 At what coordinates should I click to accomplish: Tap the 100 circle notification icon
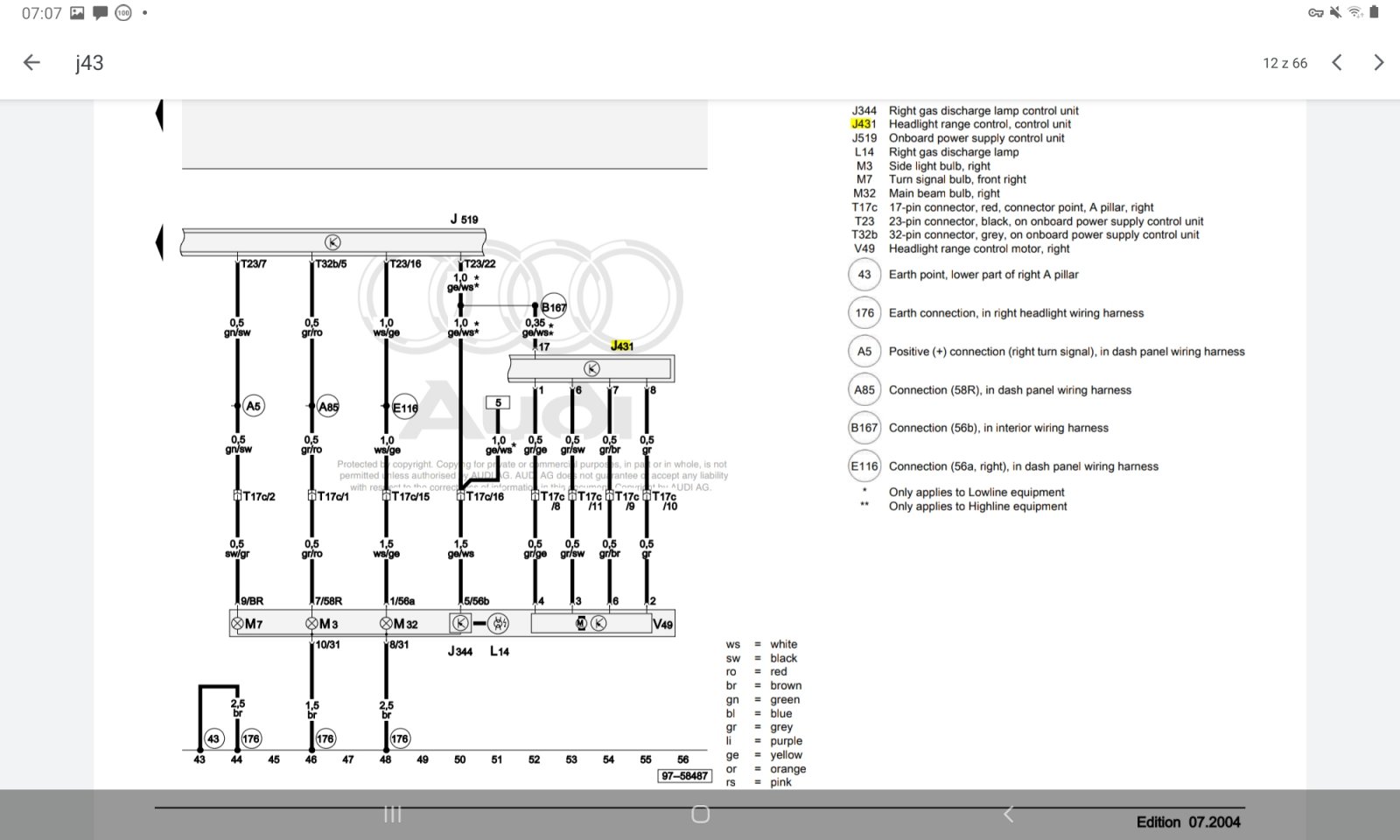[123, 13]
